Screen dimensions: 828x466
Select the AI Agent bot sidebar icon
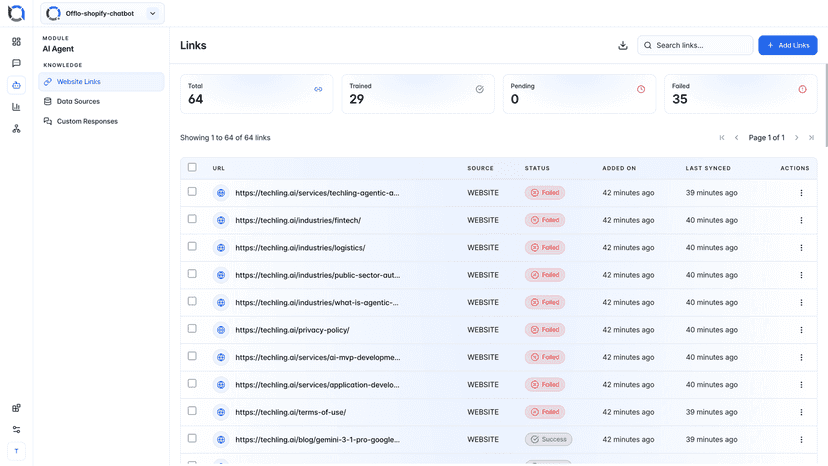16,85
